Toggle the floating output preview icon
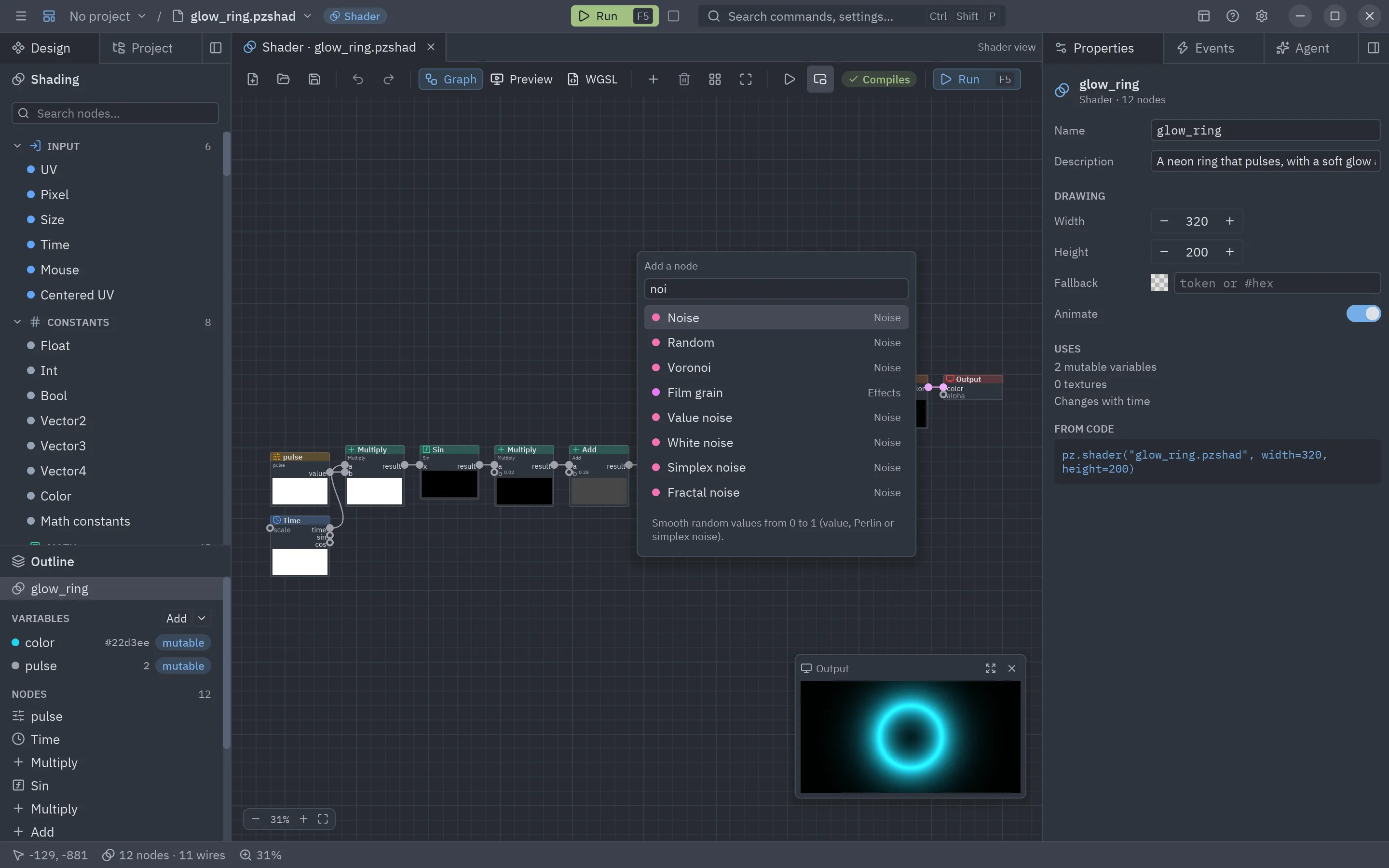 [x=820, y=79]
